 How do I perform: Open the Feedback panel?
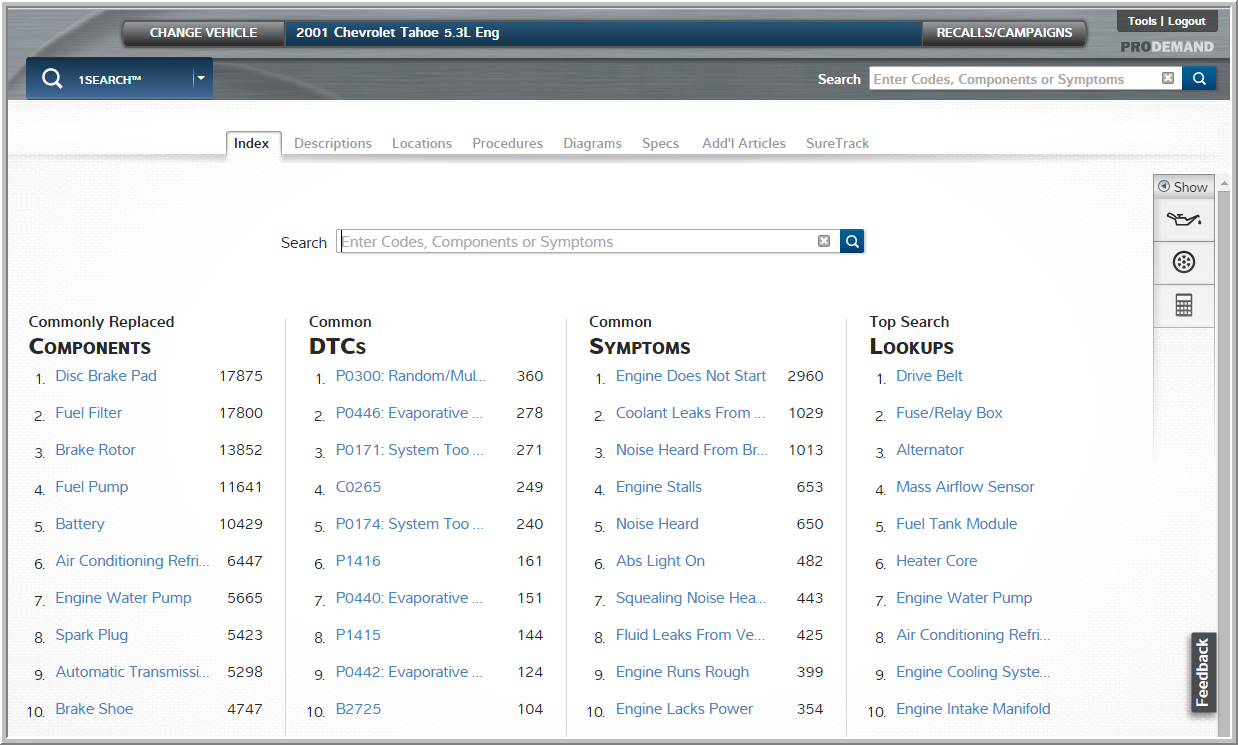pyautogui.click(x=1203, y=672)
